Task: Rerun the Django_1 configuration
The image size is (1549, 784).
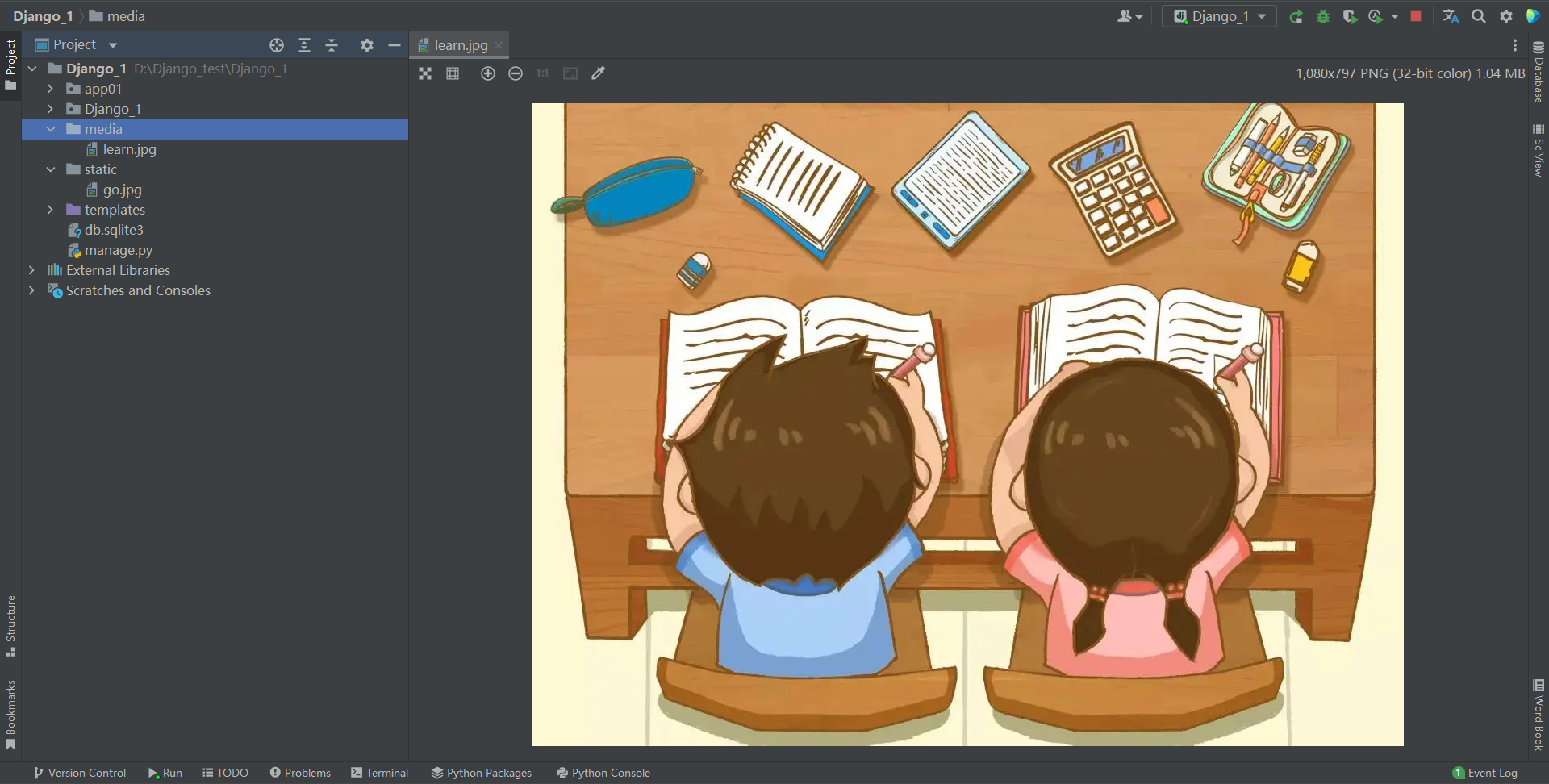Action: click(1296, 16)
